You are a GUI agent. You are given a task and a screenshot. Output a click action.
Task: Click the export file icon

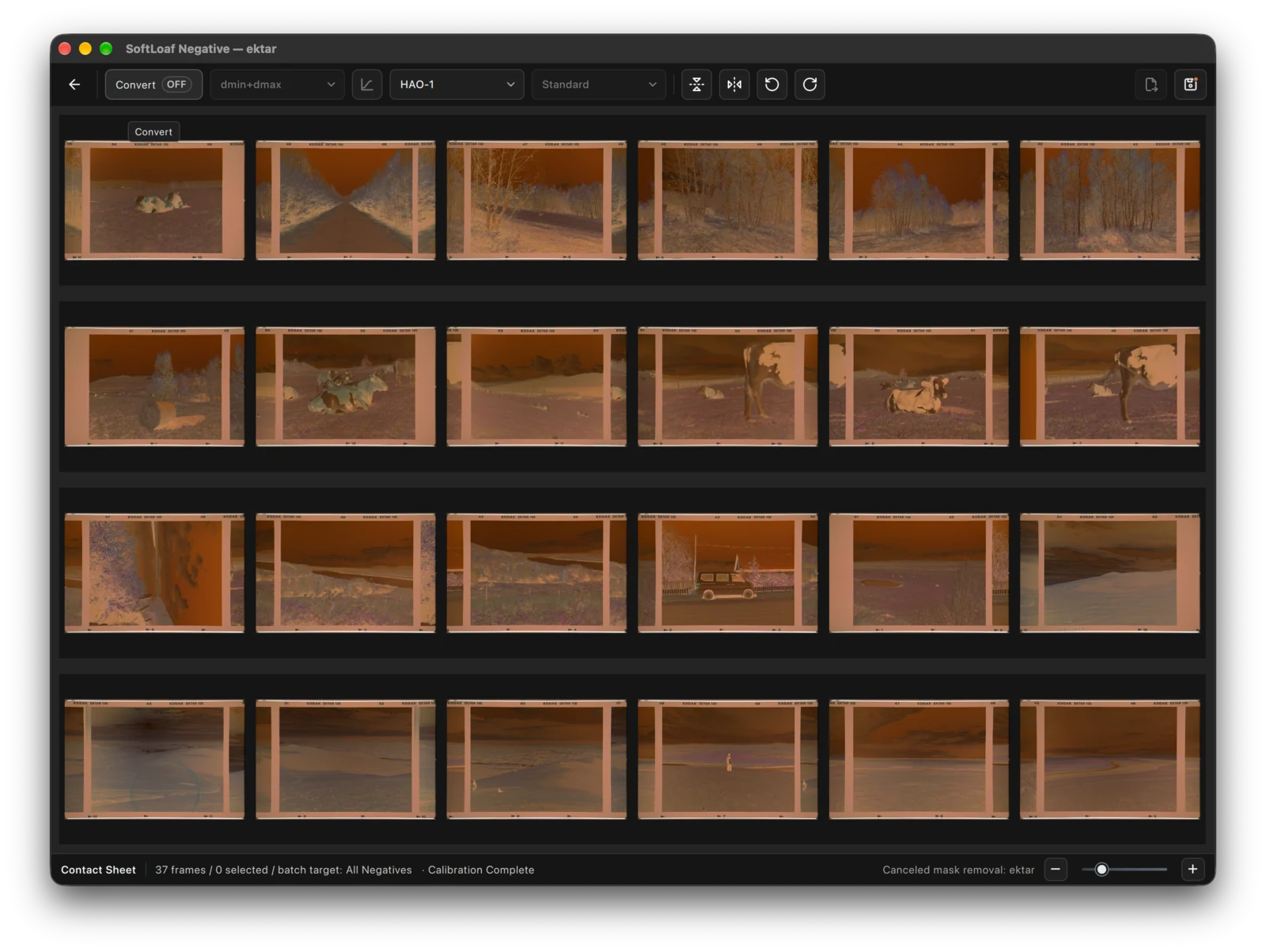tap(1151, 85)
